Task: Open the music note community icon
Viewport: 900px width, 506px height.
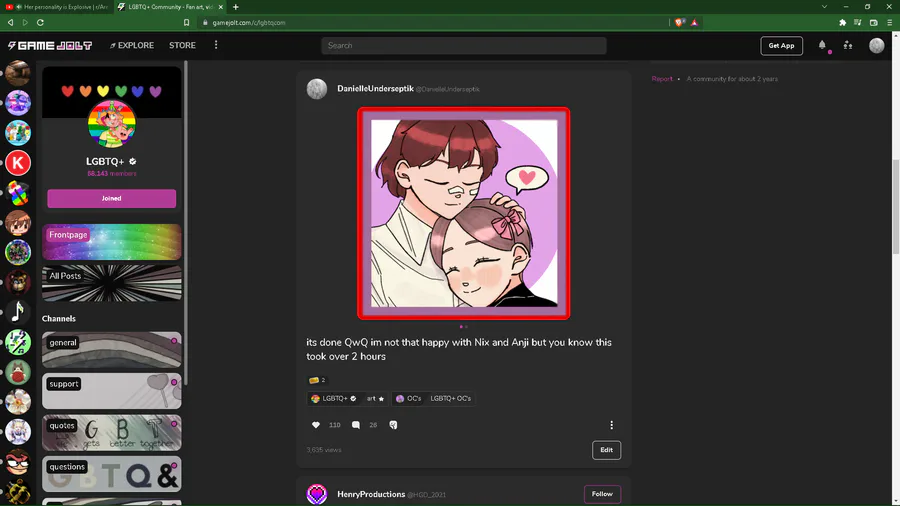Action: tap(18, 312)
